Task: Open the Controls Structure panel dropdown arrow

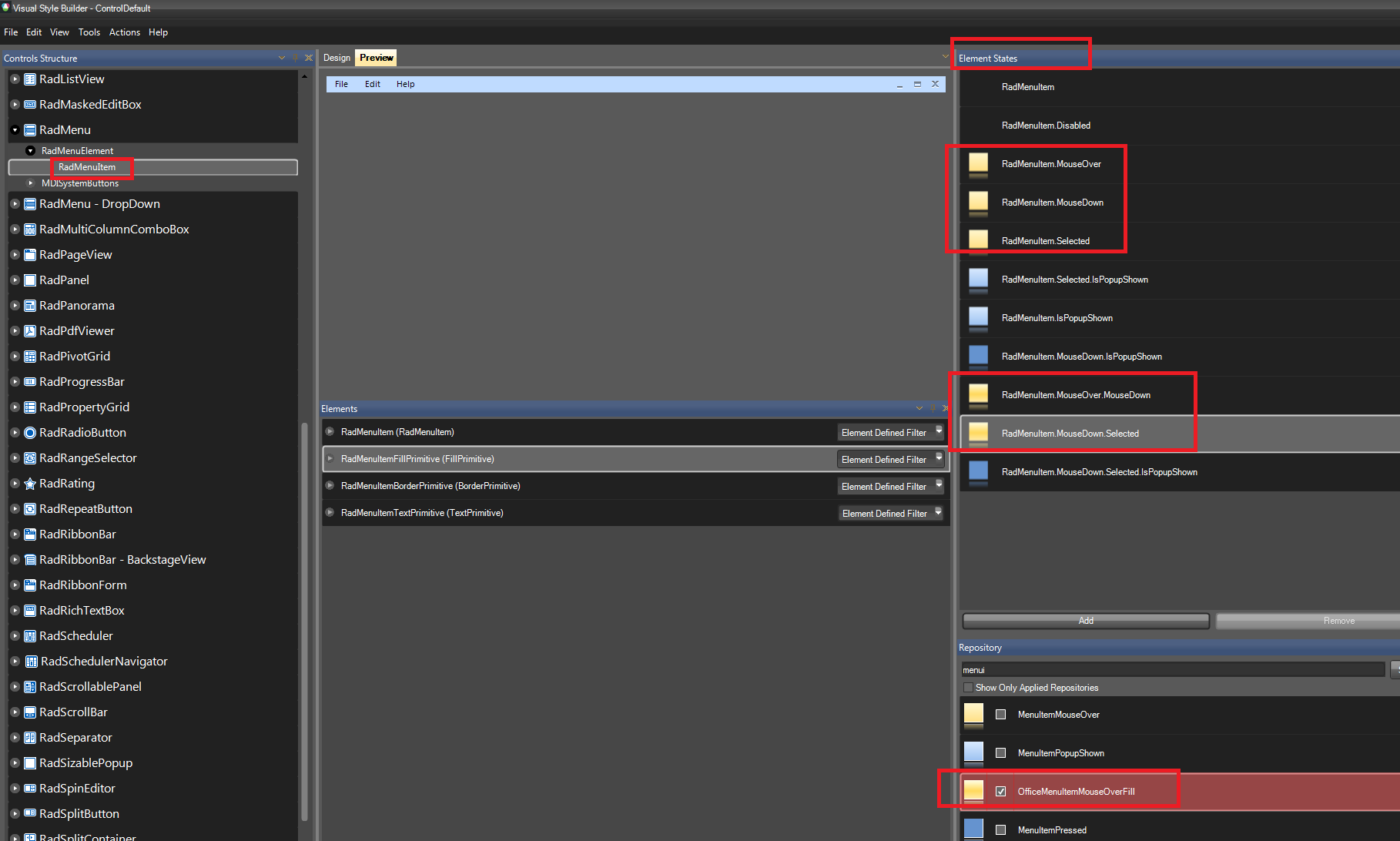Action: pyautogui.click(x=282, y=58)
